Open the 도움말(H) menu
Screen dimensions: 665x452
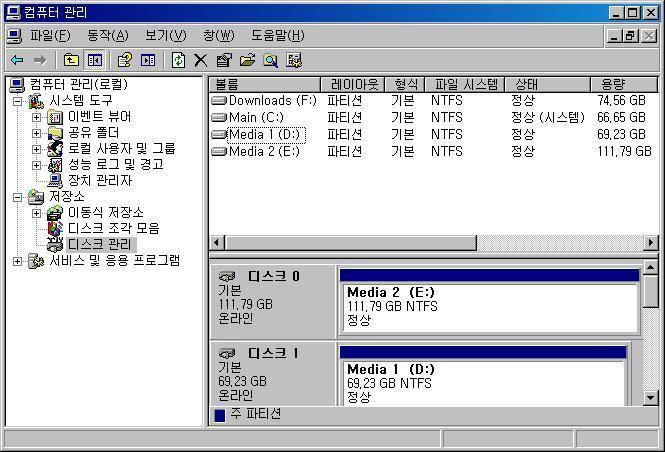point(277,36)
